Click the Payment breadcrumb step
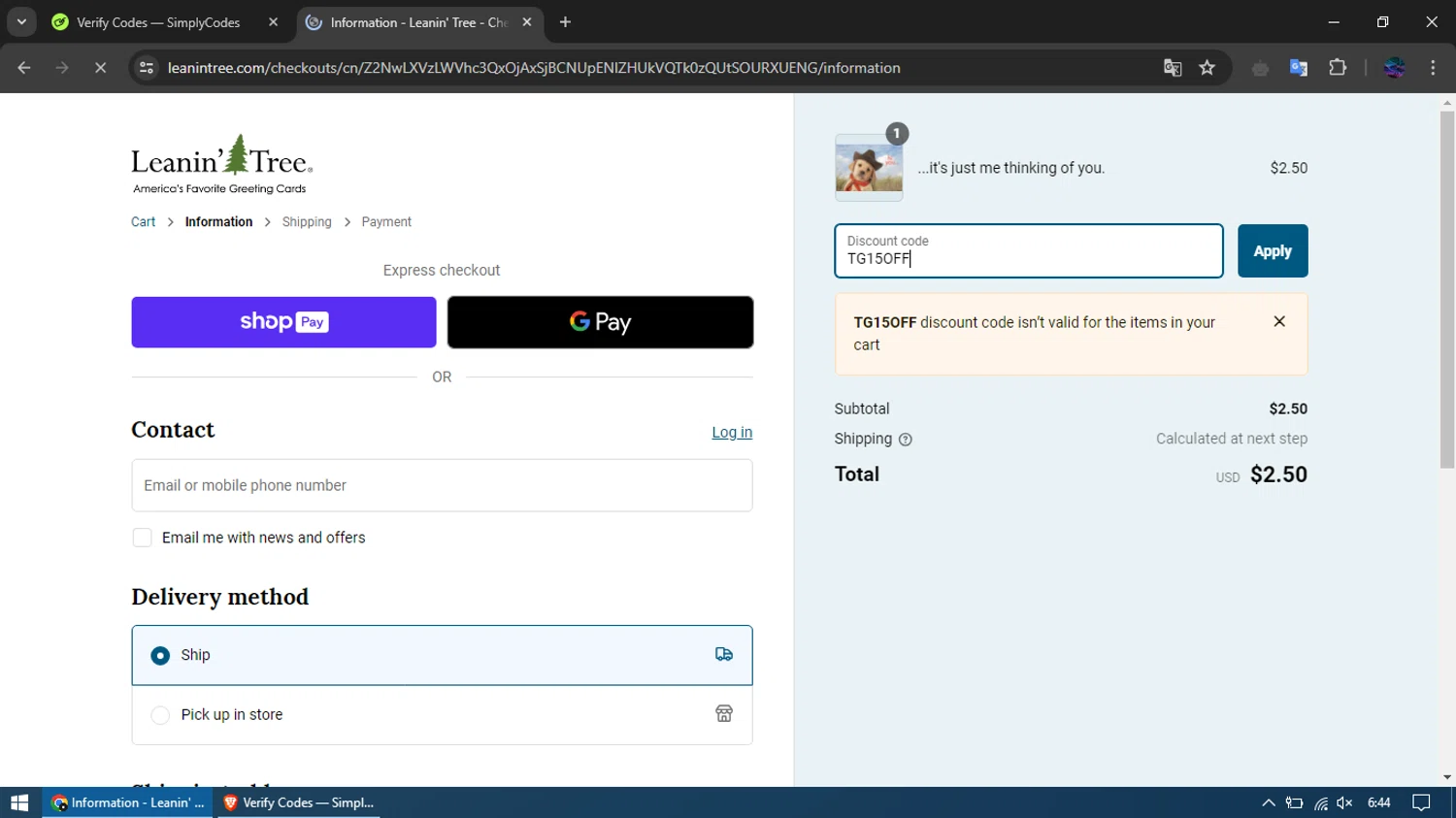 (x=386, y=222)
